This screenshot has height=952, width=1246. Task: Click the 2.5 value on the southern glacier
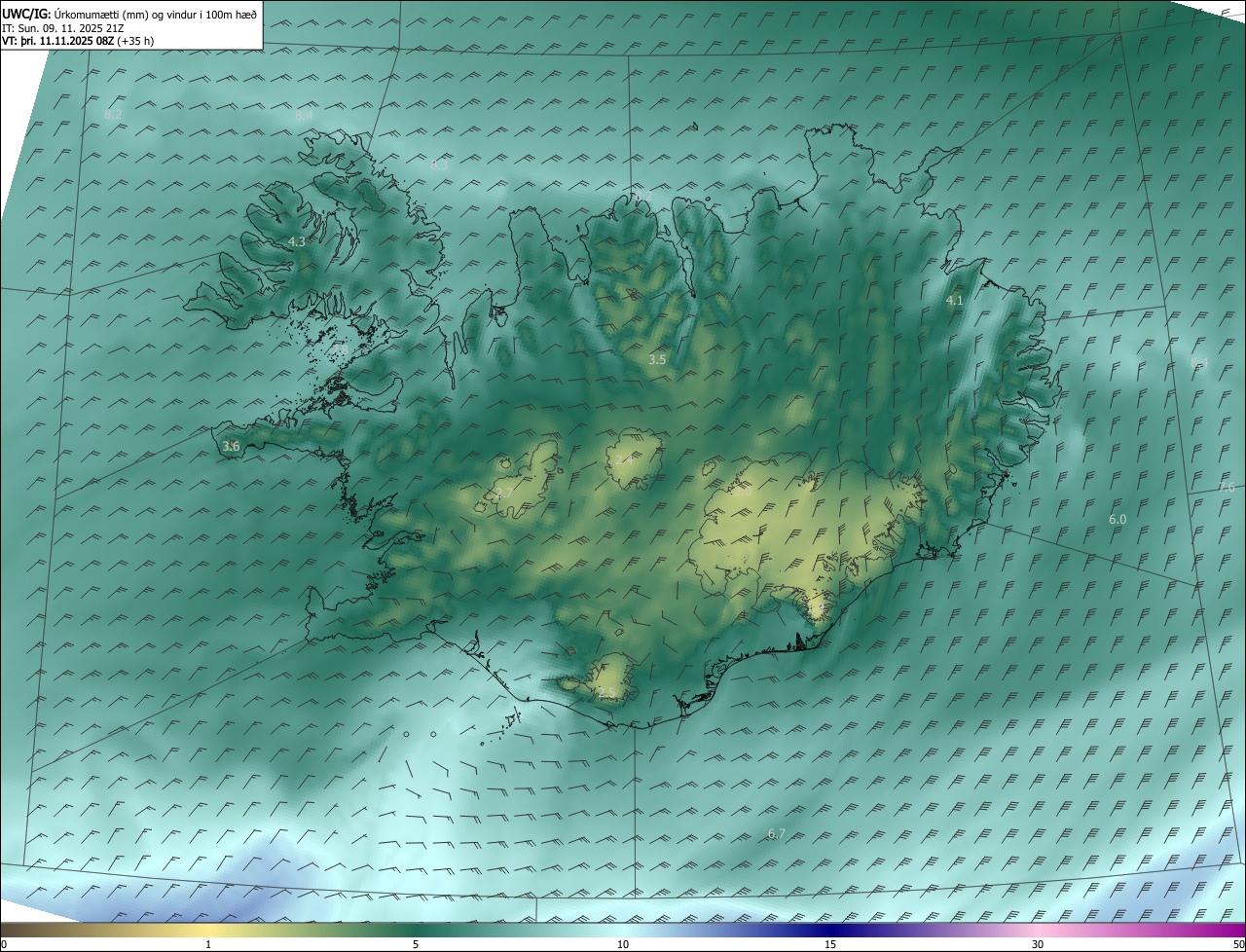coord(606,693)
